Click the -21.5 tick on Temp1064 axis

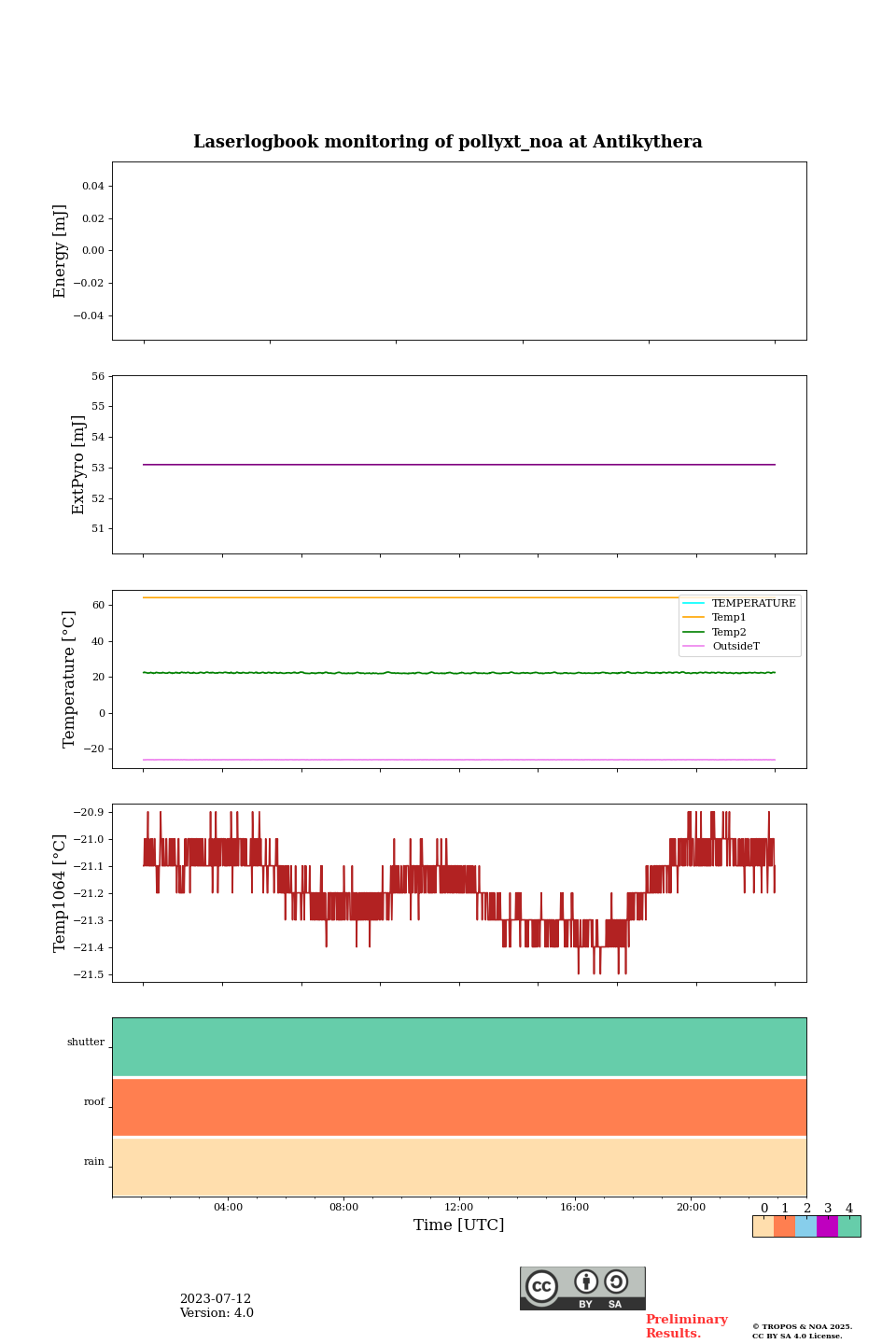pos(91,974)
